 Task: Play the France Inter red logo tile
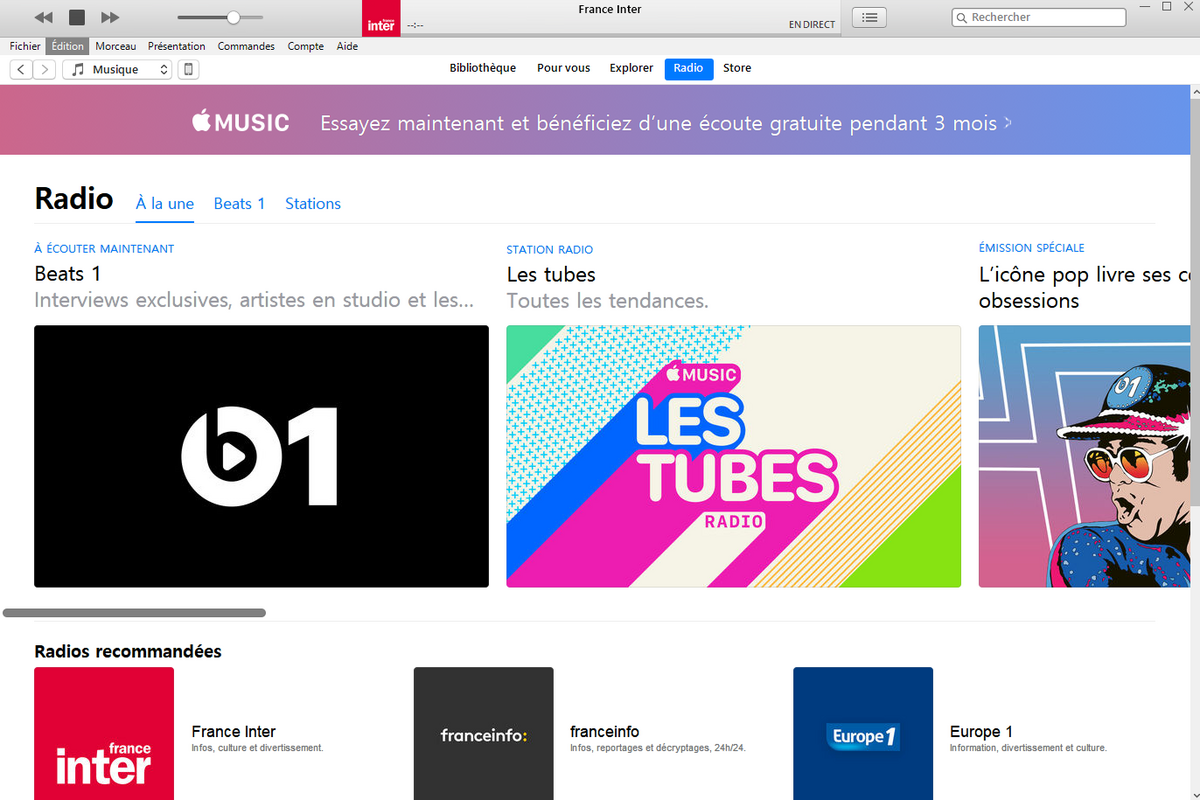tap(104, 733)
